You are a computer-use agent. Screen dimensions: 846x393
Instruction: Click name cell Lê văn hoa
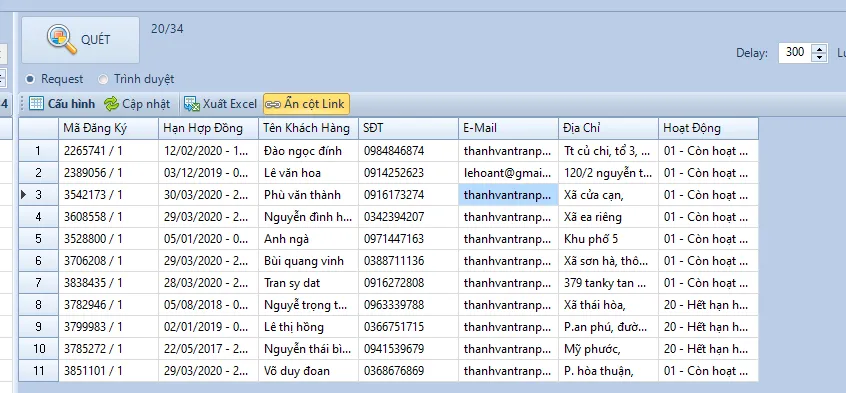coord(309,173)
